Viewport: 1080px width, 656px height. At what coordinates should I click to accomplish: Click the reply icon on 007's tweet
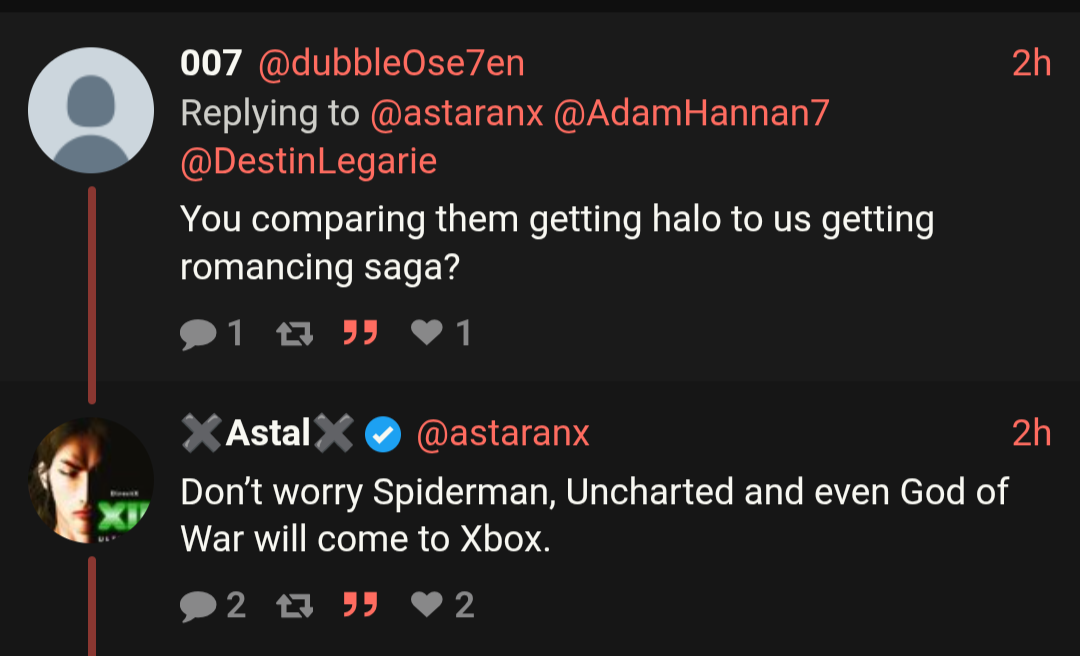(x=199, y=332)
